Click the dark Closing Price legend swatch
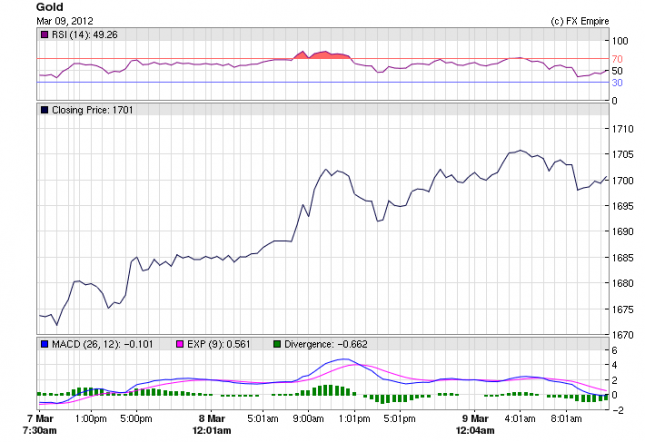Image resolution: width=645 pixels, height=442 pixels. [44, 110]
